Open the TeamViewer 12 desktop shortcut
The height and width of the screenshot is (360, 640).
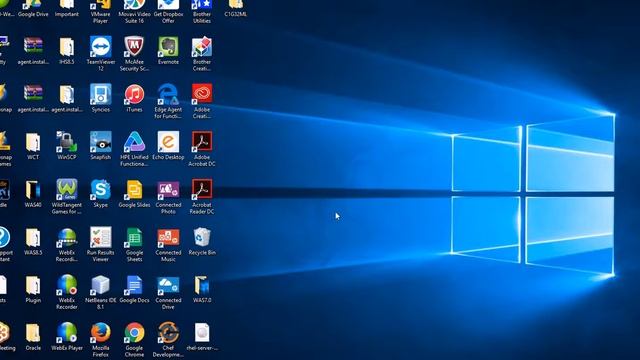click(100, 47)
